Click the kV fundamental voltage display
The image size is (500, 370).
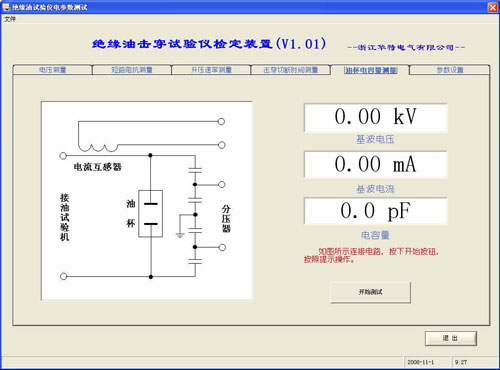pos(376,117)
